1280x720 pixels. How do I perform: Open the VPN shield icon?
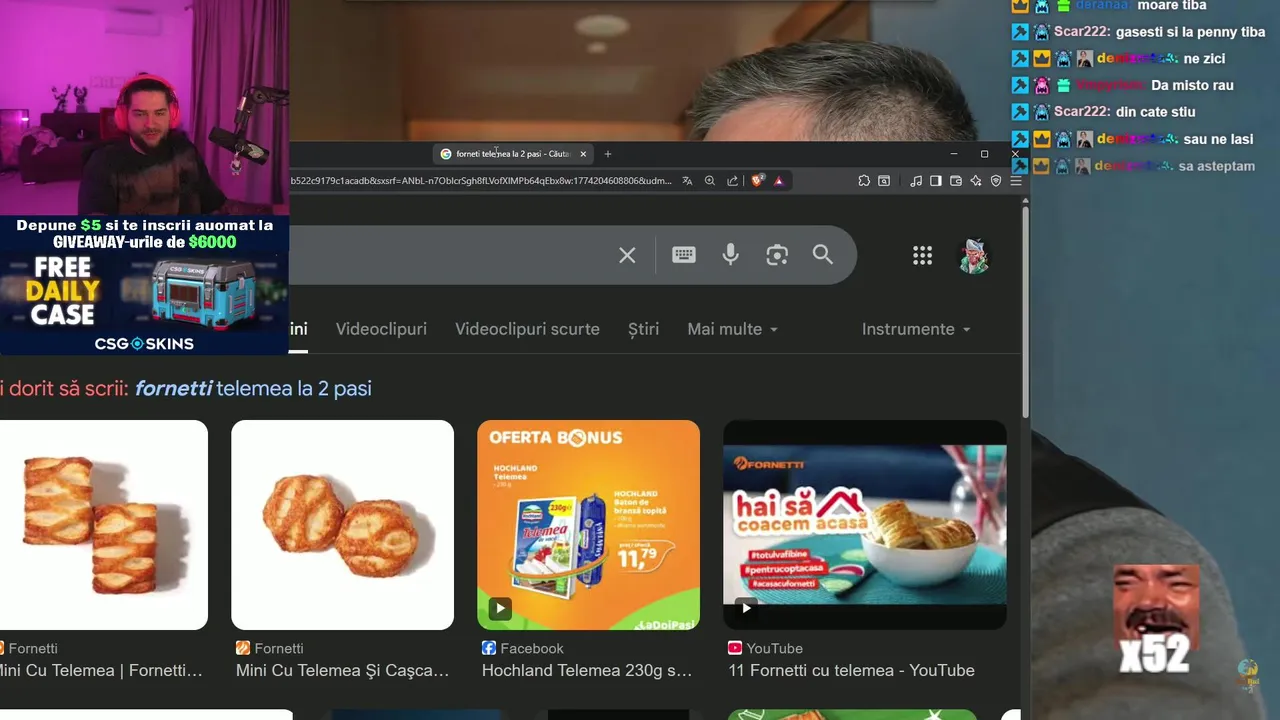(996, 181)
